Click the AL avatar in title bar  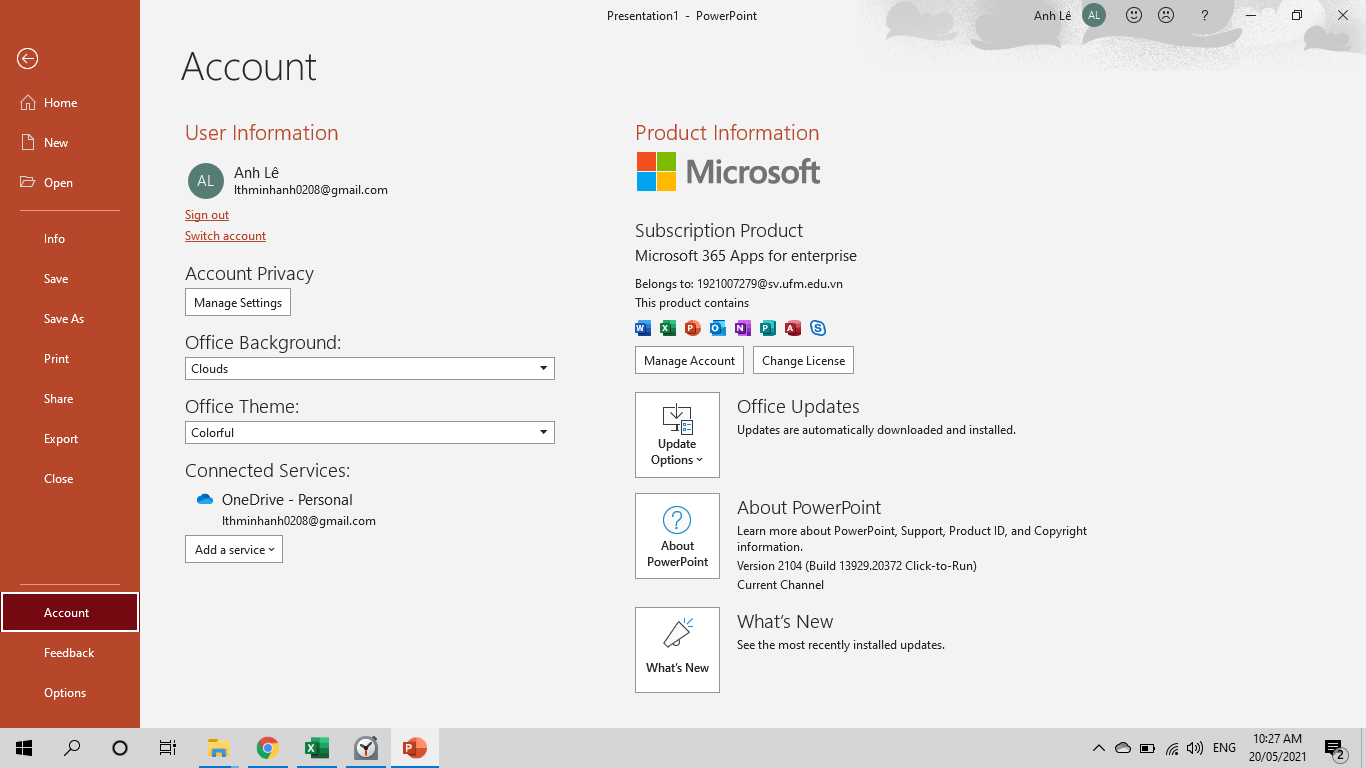pyautogui.click(x=1094, y=15)
